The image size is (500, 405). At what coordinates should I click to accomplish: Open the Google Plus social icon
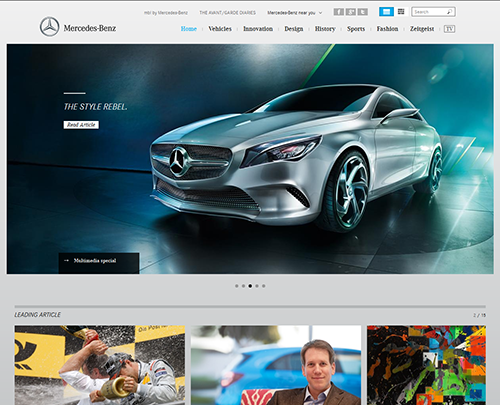tap(350, 12)
